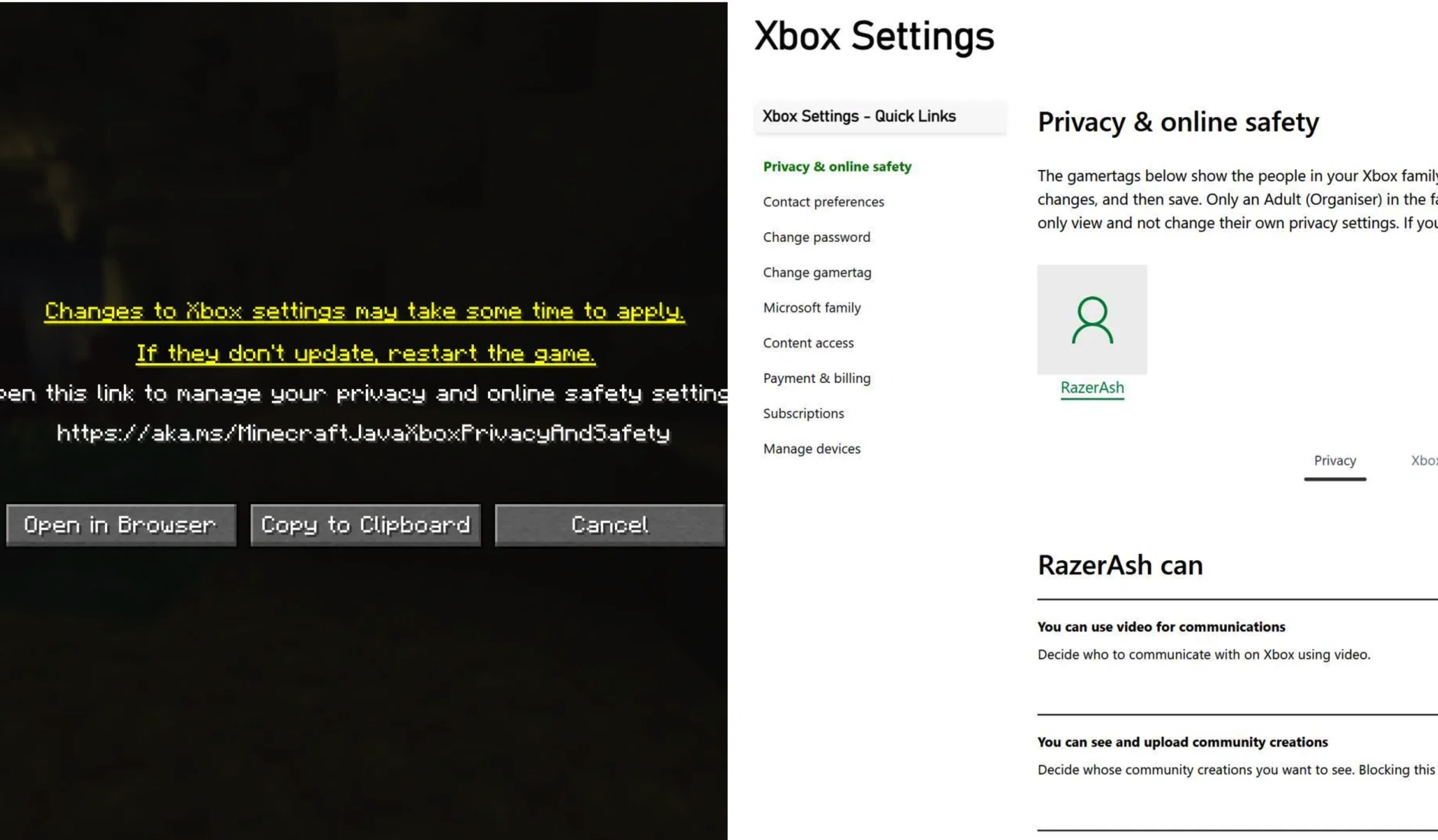Open Content access settings

[x=808, y=343]
